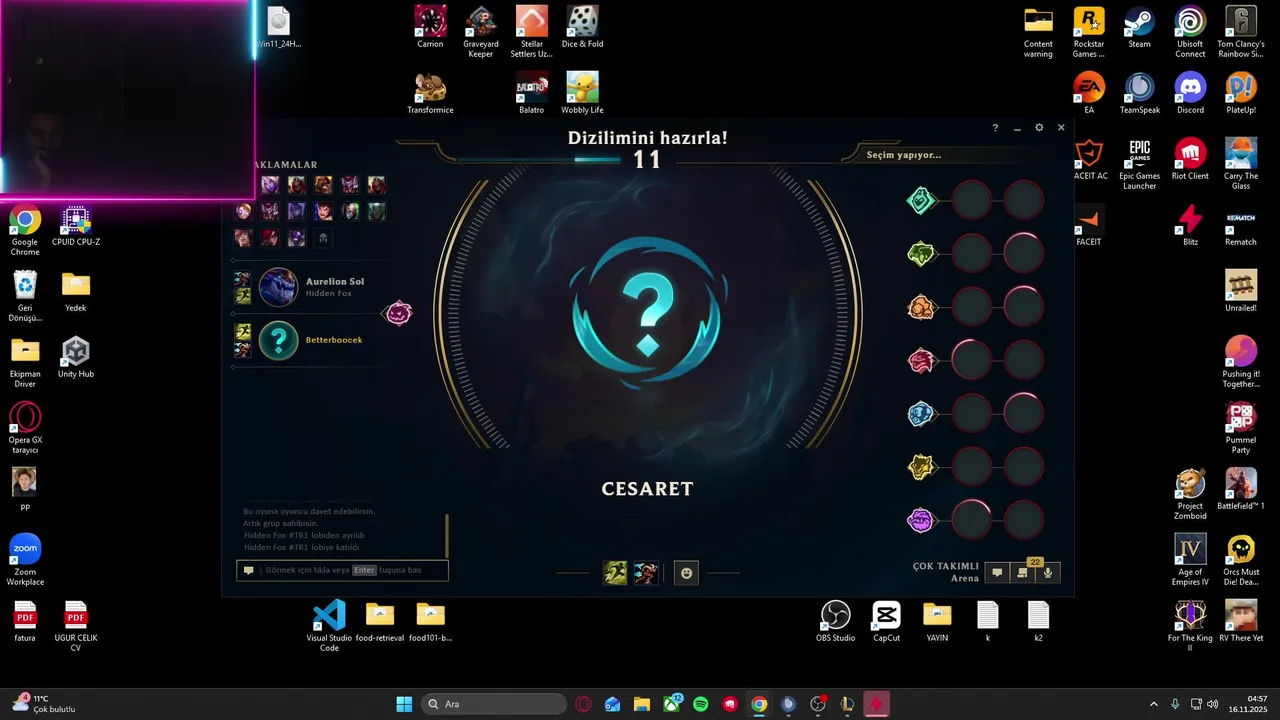Screen dimensions: 1280x720
Task: Click the OBS Studio desktop icon
Action: click(835, 621)
